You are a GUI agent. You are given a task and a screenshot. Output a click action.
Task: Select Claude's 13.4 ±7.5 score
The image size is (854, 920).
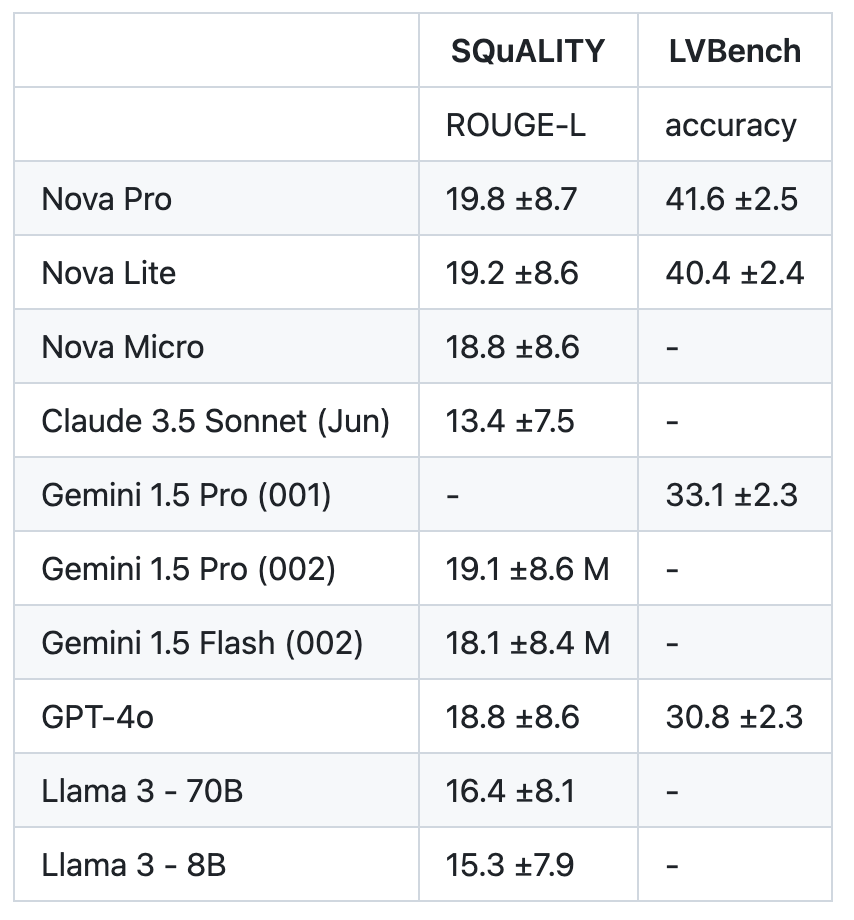click(510, 421)
